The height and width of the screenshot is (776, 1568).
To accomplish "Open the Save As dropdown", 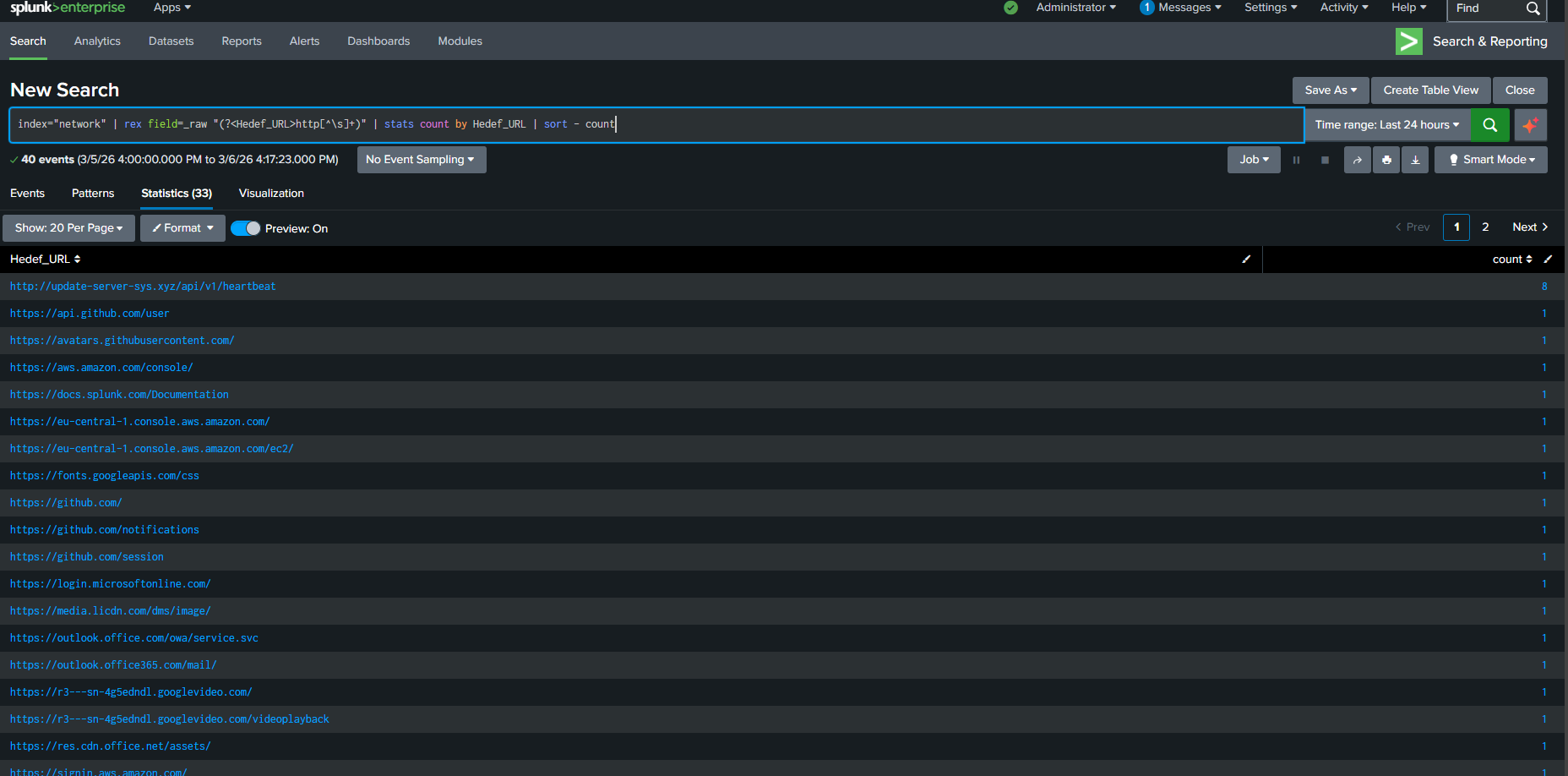I will pyautogui.click(x=1331, y=90).
